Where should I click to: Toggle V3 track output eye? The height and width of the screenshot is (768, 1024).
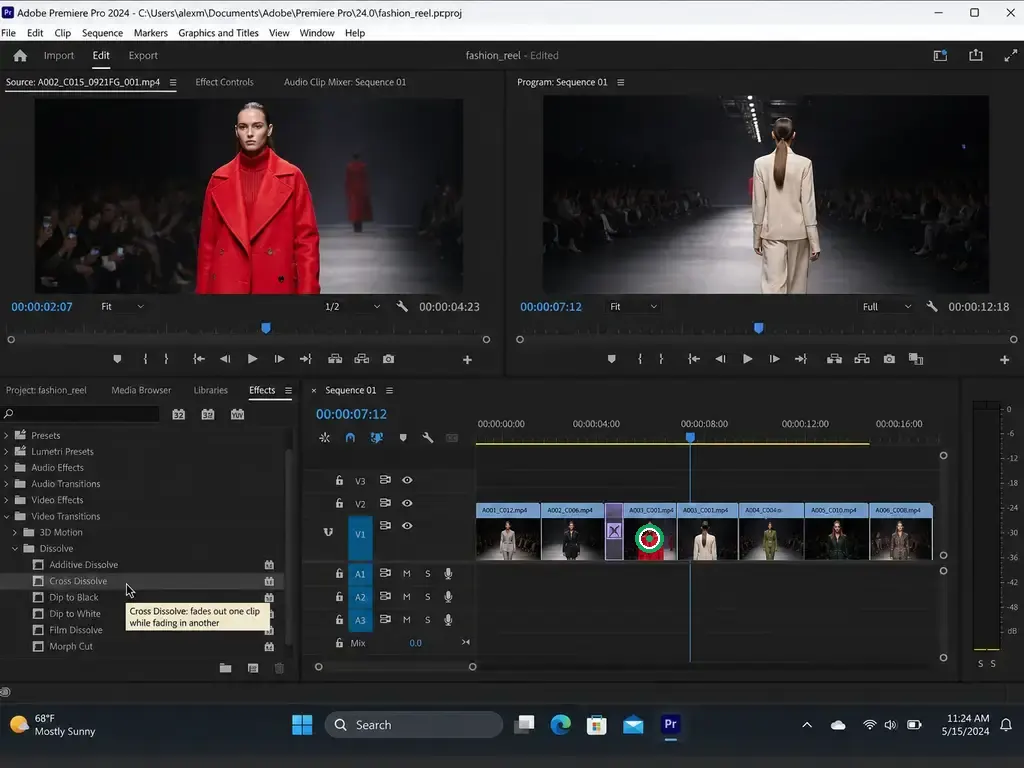(x=407, y=480)
